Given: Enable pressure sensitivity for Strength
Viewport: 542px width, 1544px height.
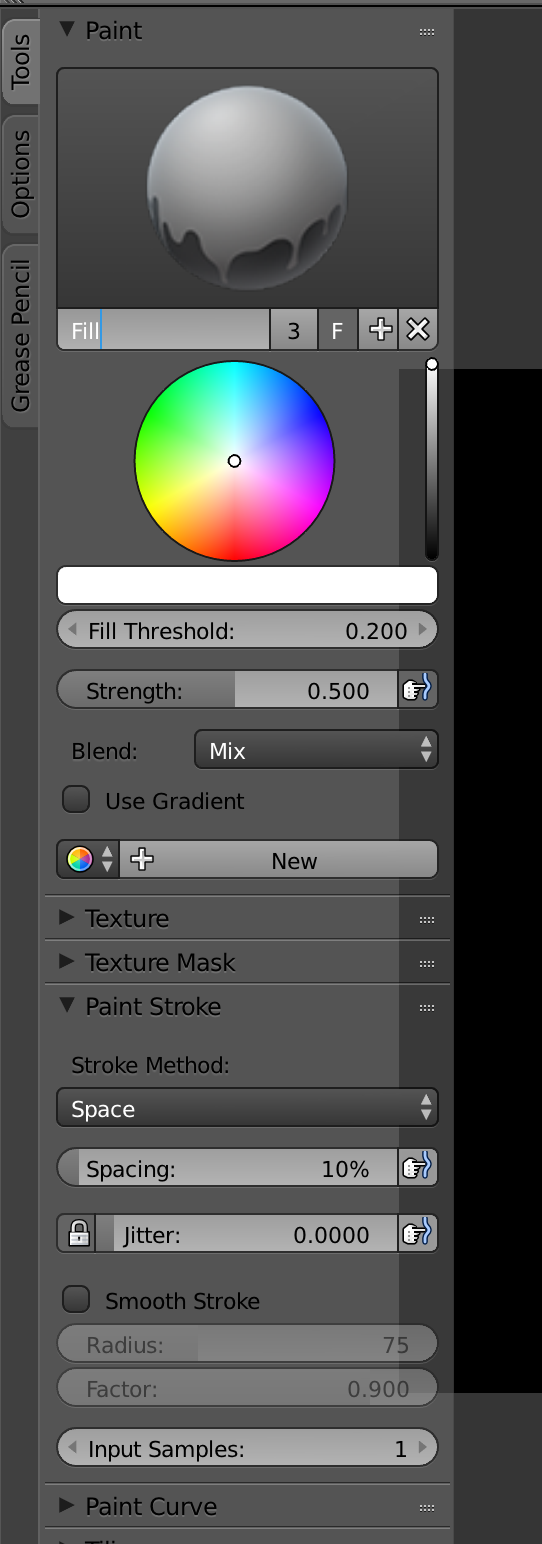Looking at the screenshot, I should point(418,690).
